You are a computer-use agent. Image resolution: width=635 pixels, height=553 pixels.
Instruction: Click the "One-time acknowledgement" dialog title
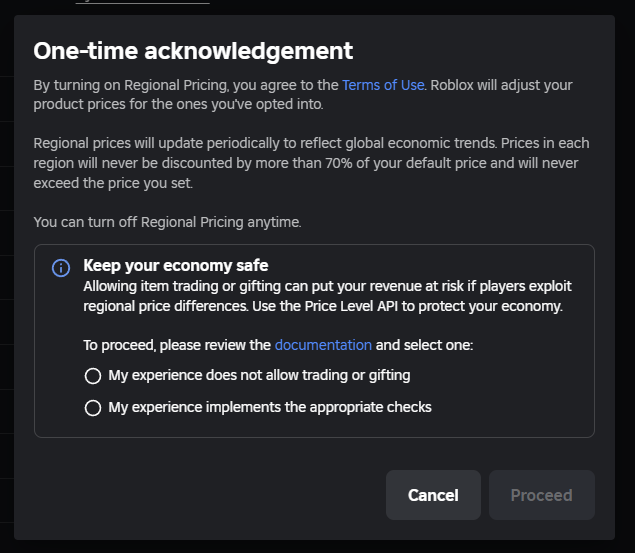193,51
